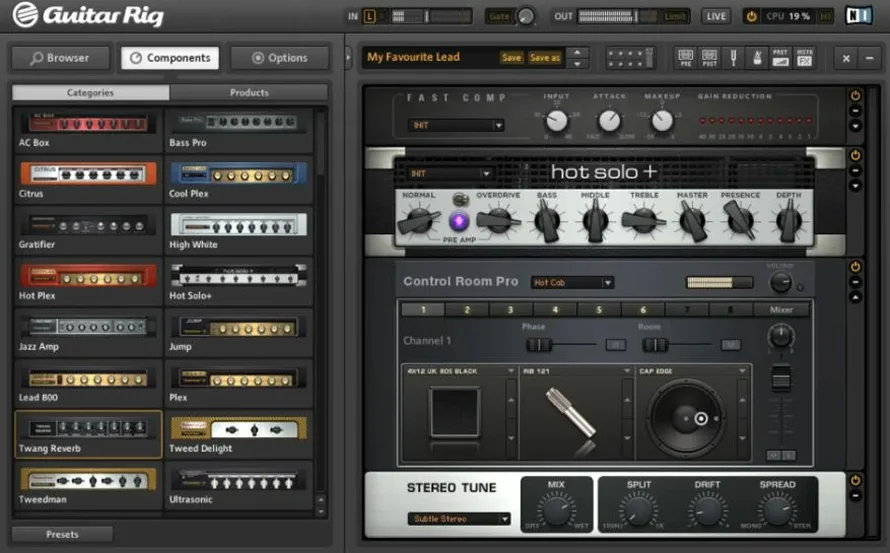Switch to the Products tab
Viewport: 890px width, 553px height.
(x=249, y=93)
